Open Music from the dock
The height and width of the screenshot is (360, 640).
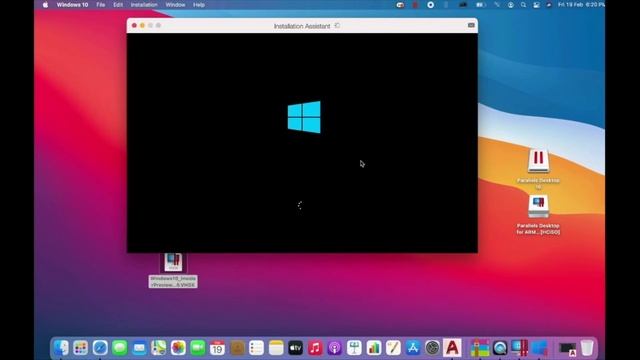pyautogui.click(x=315, y=348)
